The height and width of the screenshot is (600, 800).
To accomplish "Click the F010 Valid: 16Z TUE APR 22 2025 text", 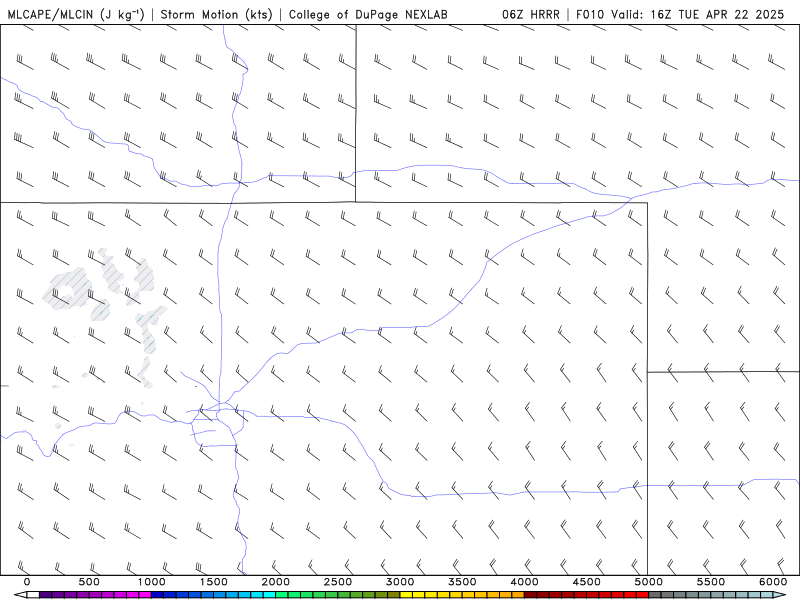I will pos(680,14).
